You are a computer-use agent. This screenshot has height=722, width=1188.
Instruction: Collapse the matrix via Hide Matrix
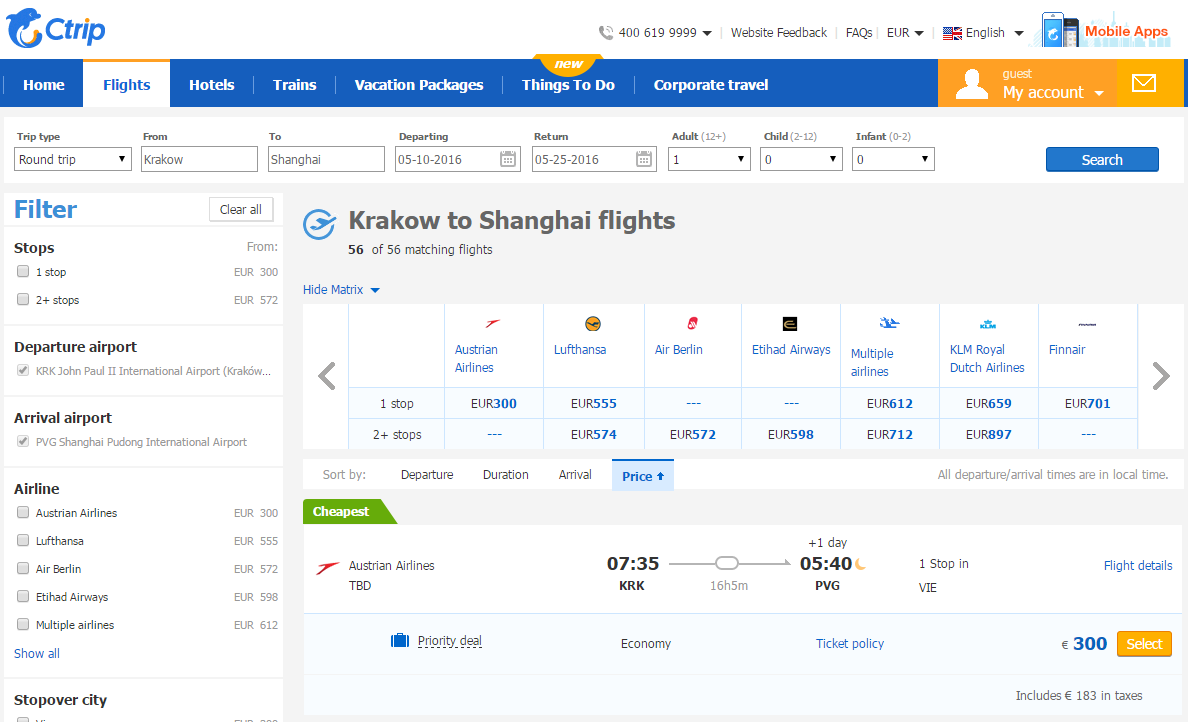pyautogui.click(x=341, y=289)
